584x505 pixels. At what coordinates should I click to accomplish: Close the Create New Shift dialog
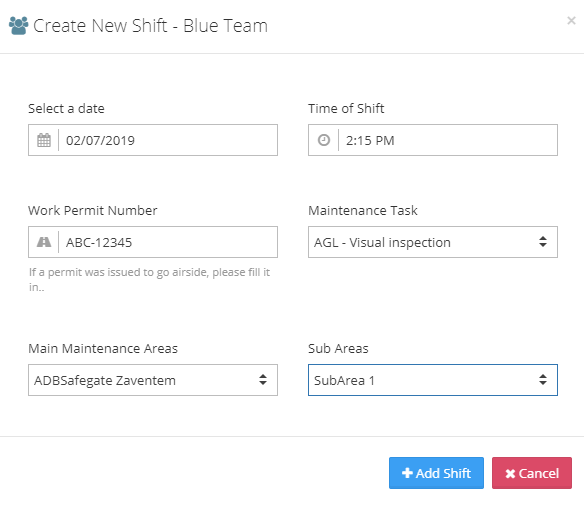[571, 20]
